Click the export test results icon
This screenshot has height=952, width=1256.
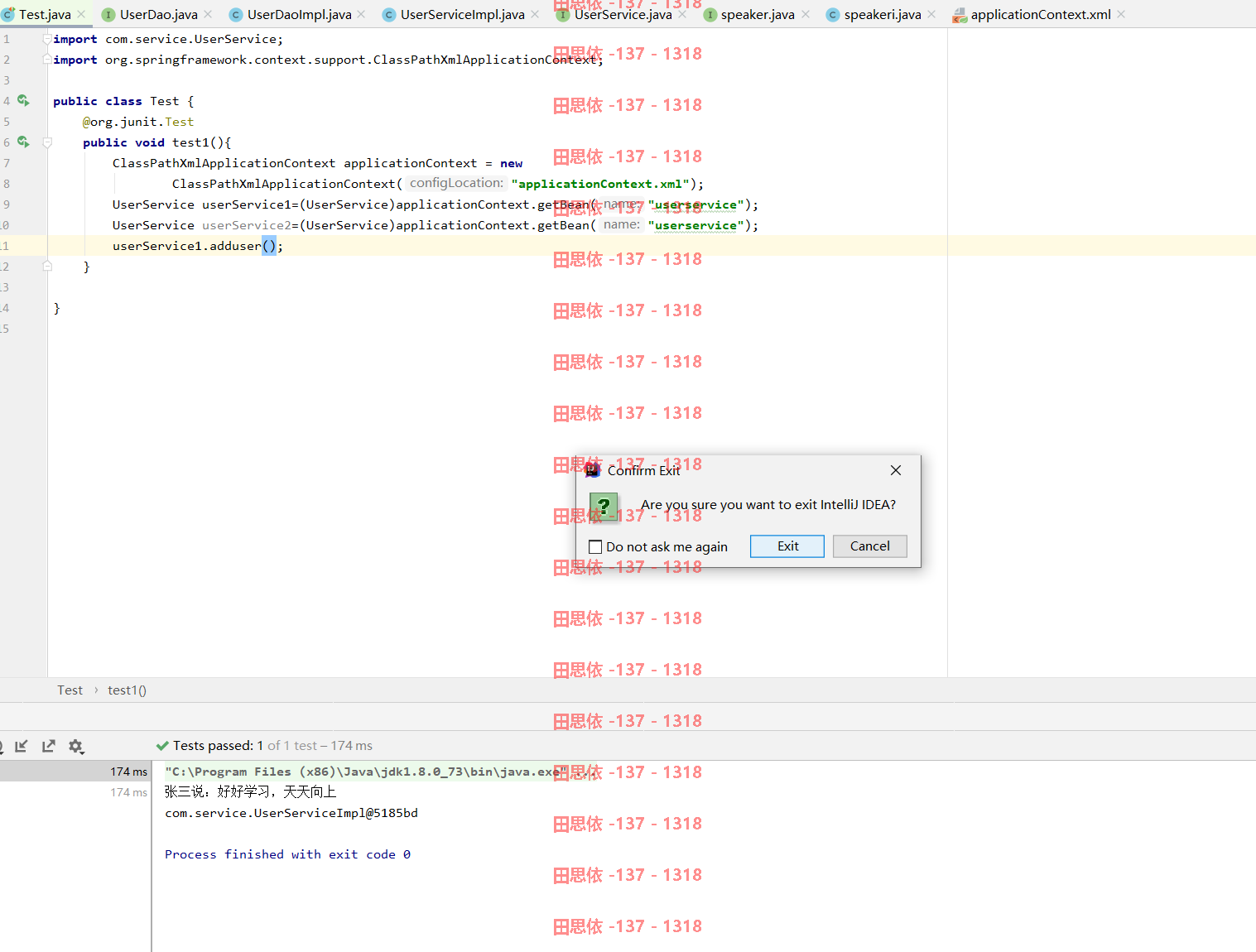coord(49,746)
